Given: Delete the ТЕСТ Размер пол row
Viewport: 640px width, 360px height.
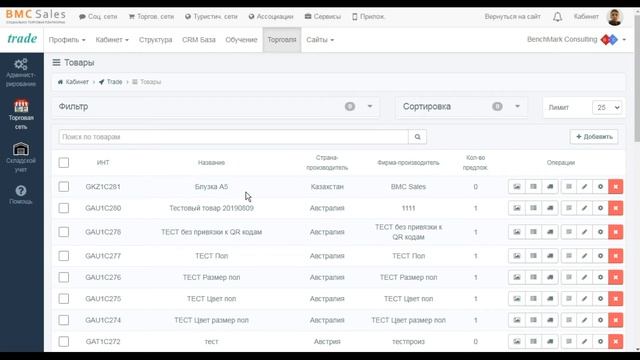Looking at the screenshot, I should tap(616, 277).
